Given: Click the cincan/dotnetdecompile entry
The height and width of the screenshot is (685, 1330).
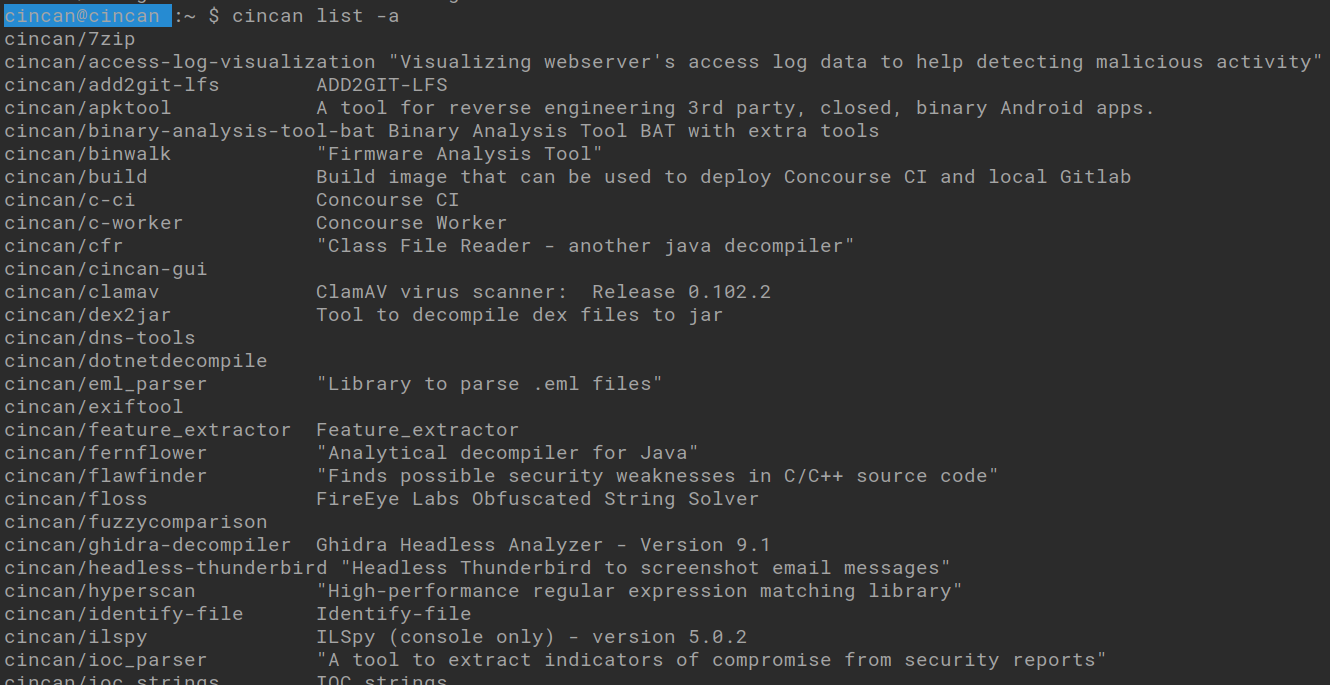Looking at the screenshot, I should 135,361.
